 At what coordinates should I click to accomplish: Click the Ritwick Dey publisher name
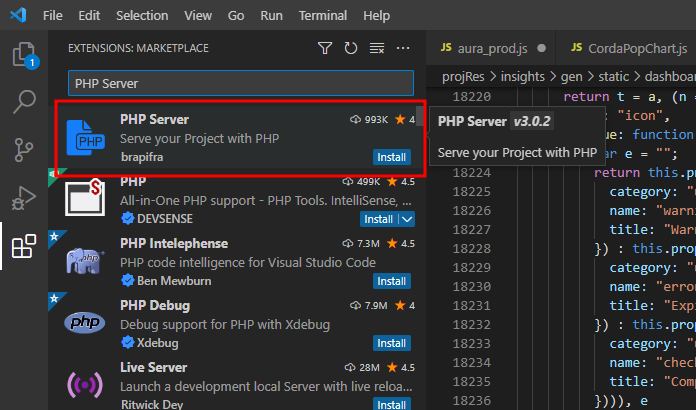pyautogui.click(x=152, y=404)
